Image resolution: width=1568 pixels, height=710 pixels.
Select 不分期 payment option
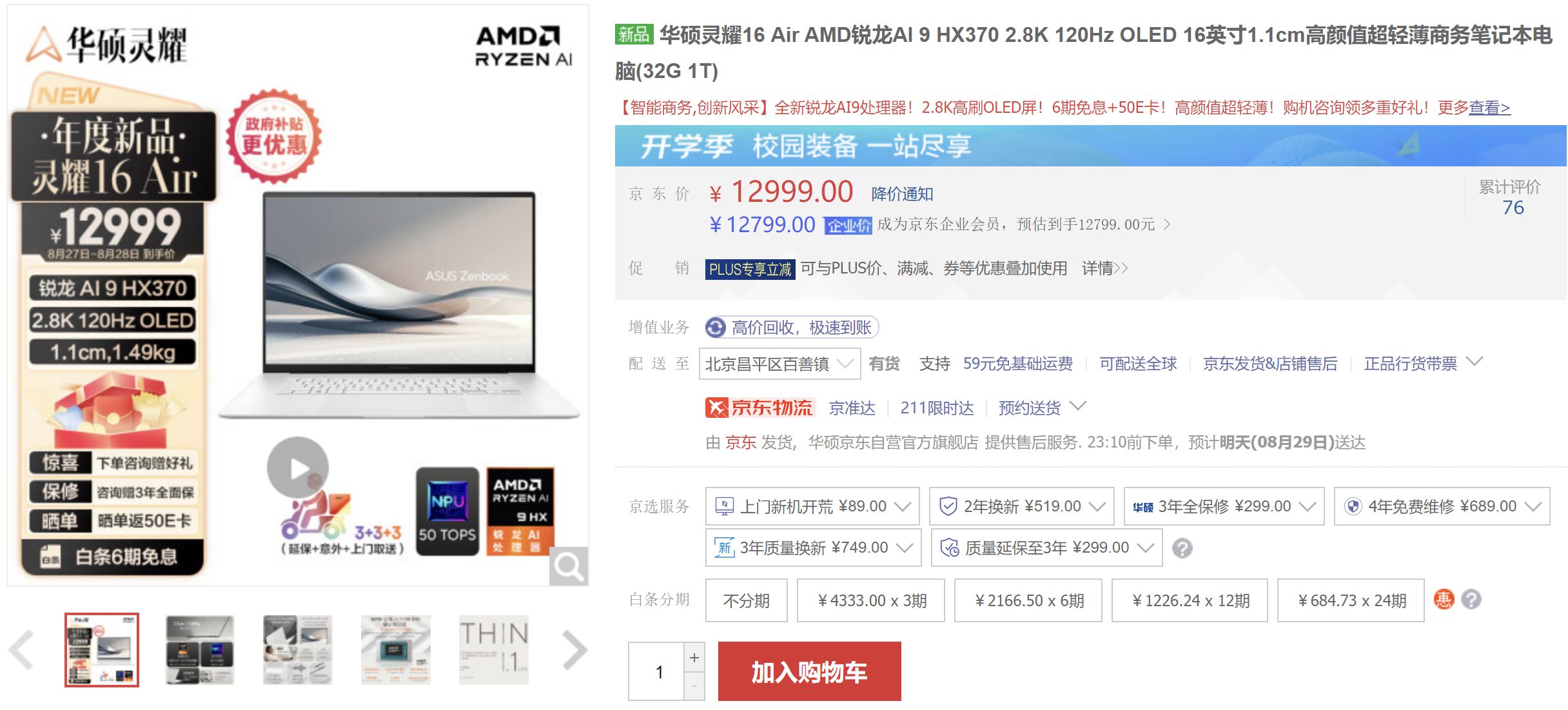click(746, 600)
